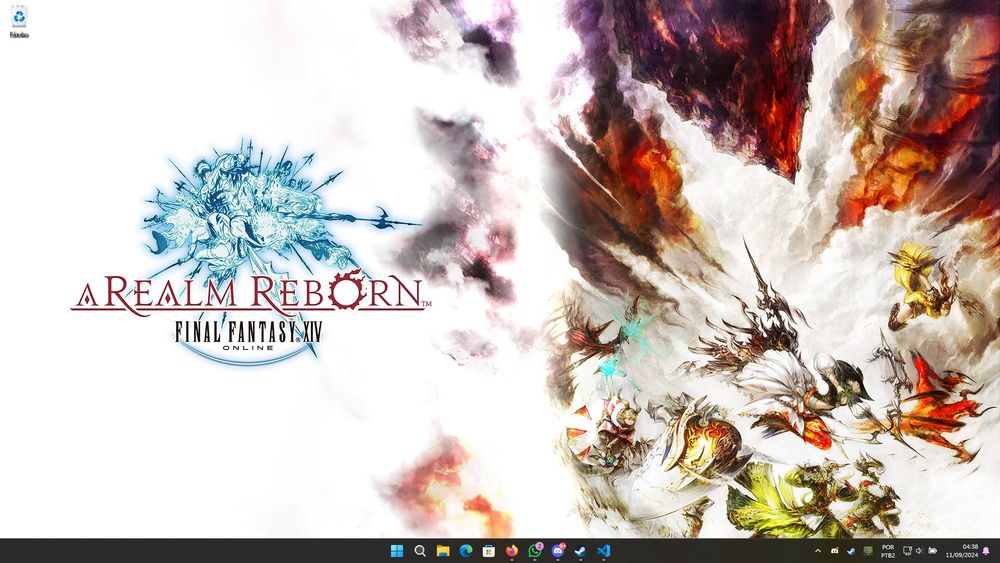Viewport: 1000px width, 563px height.
Task: Open the Windows Start menu
Action: (x=397, y=551)
